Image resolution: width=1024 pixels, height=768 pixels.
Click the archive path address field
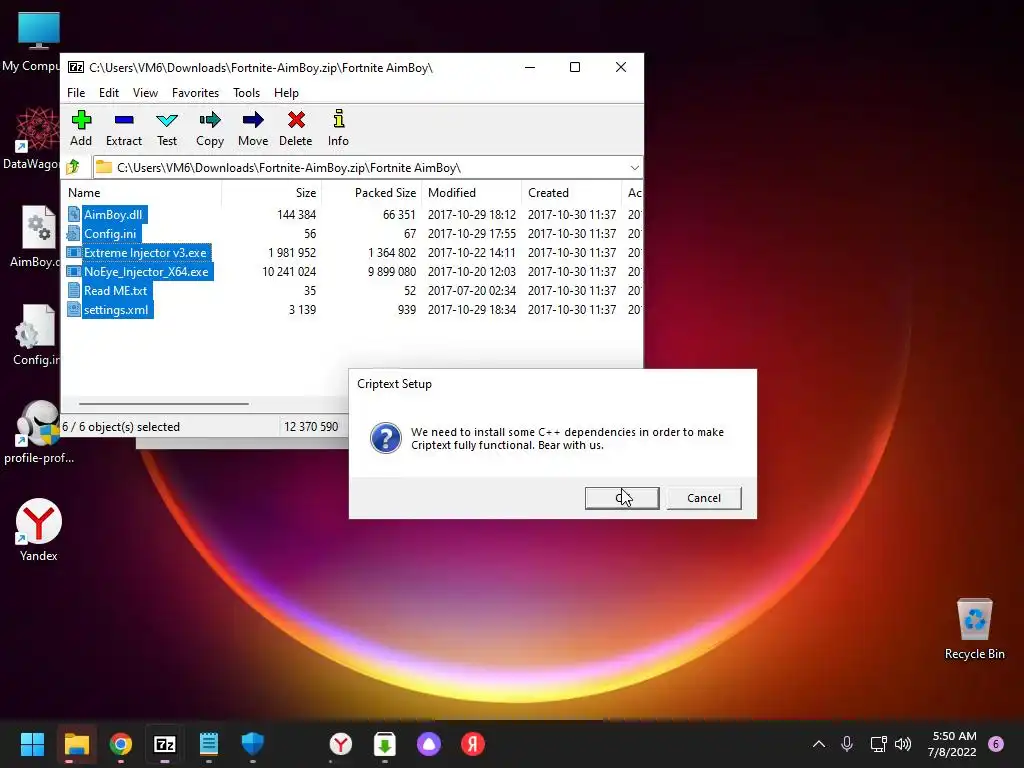pyautogui.click(x=368, y=168)
